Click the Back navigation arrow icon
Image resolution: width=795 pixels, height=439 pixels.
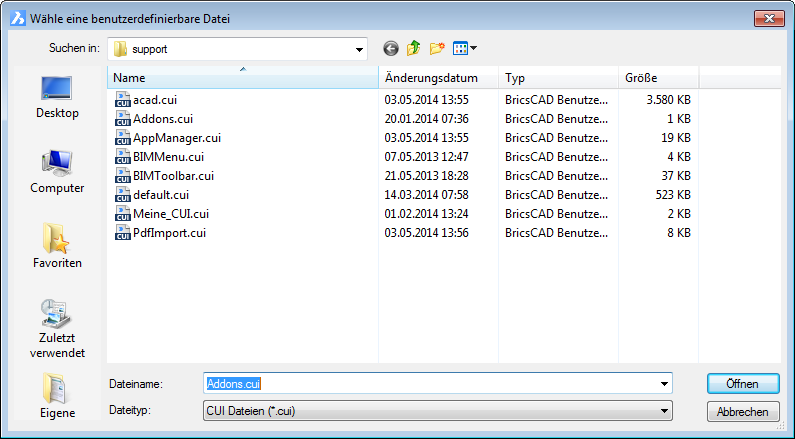(x=390, y=48)
